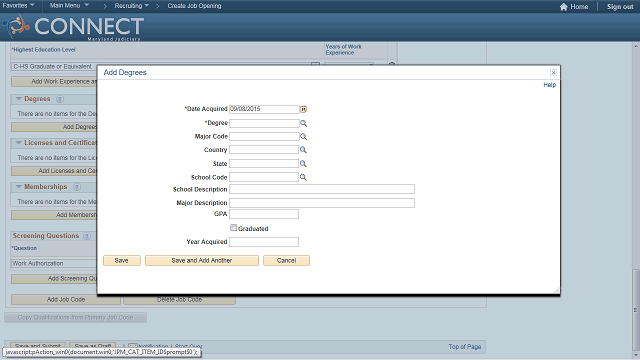Open Memberships section help icon

77,187
